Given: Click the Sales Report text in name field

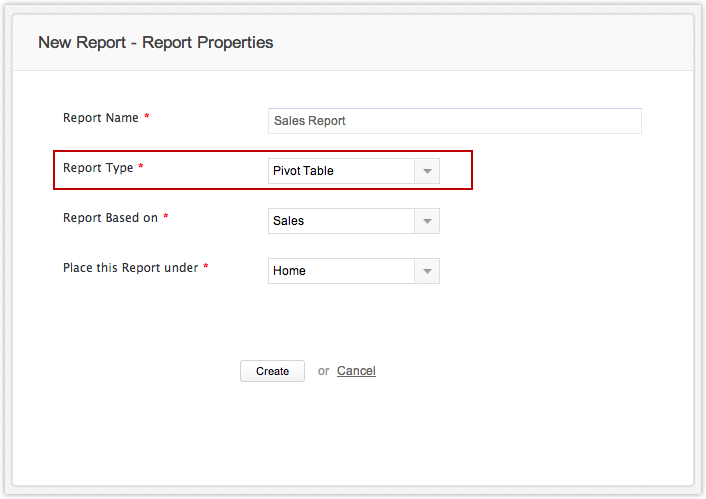Looking at the screenshot, I should (x=309, y=121).
